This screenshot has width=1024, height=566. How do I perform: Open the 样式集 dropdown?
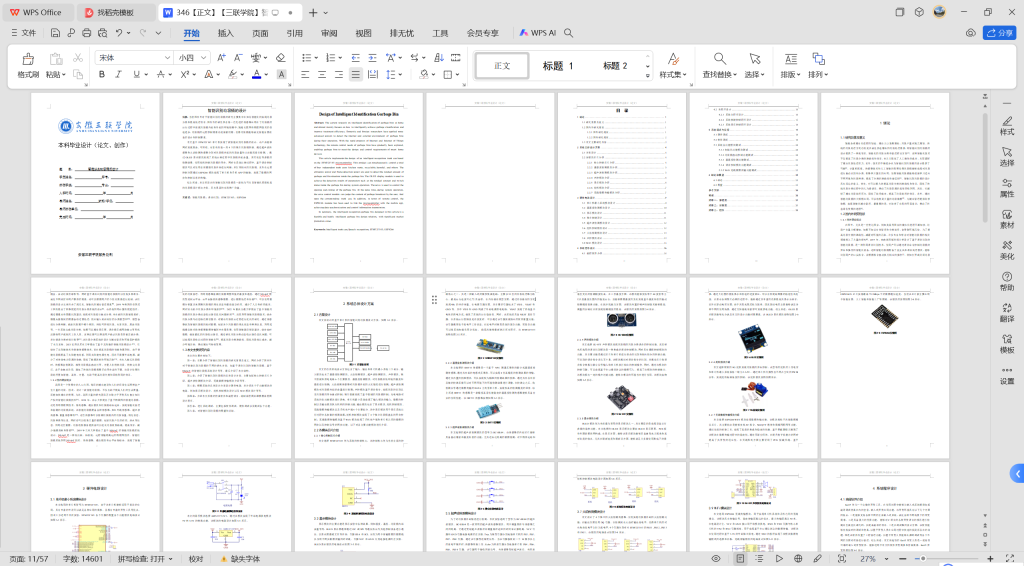click(673, 74)
